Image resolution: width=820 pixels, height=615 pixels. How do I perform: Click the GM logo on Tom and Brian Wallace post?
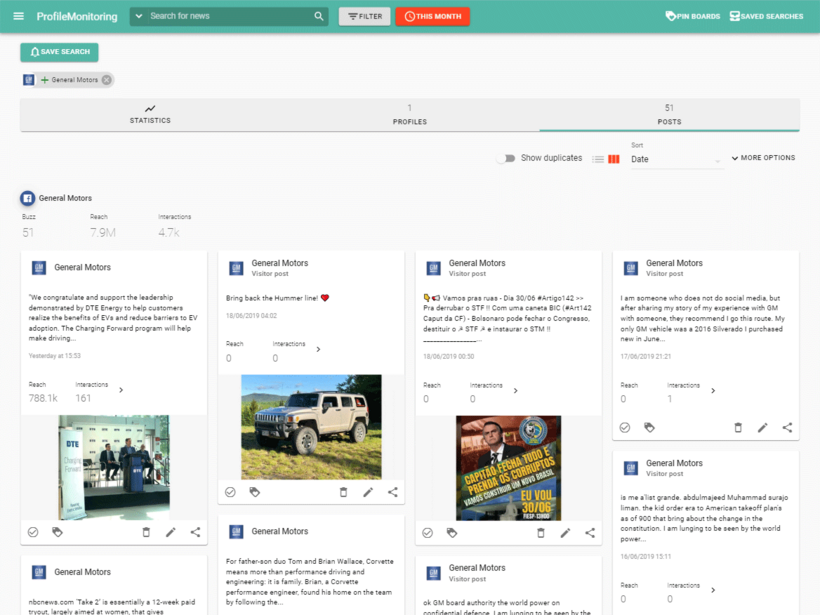(236, 532)
